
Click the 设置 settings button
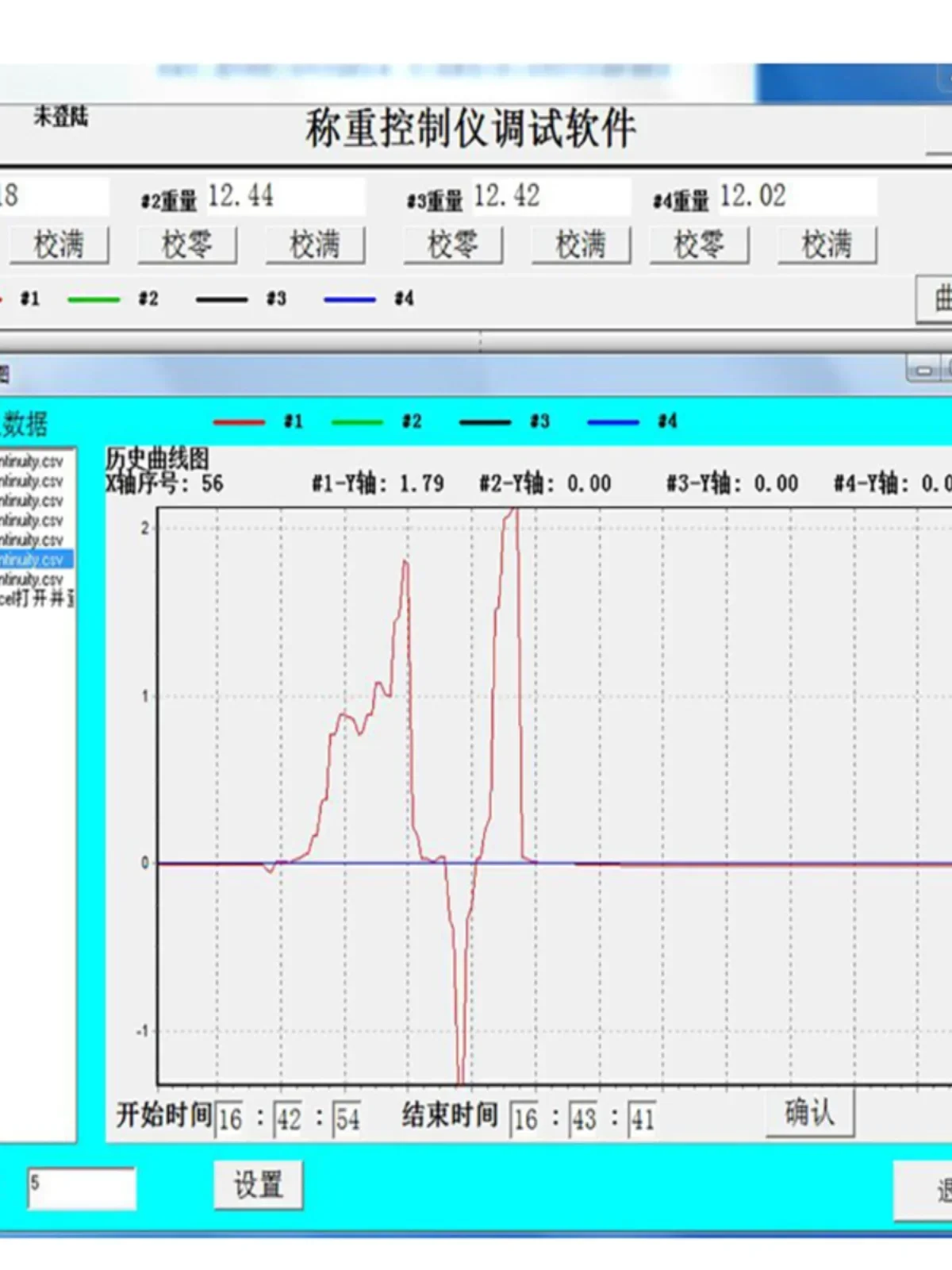259,1185
